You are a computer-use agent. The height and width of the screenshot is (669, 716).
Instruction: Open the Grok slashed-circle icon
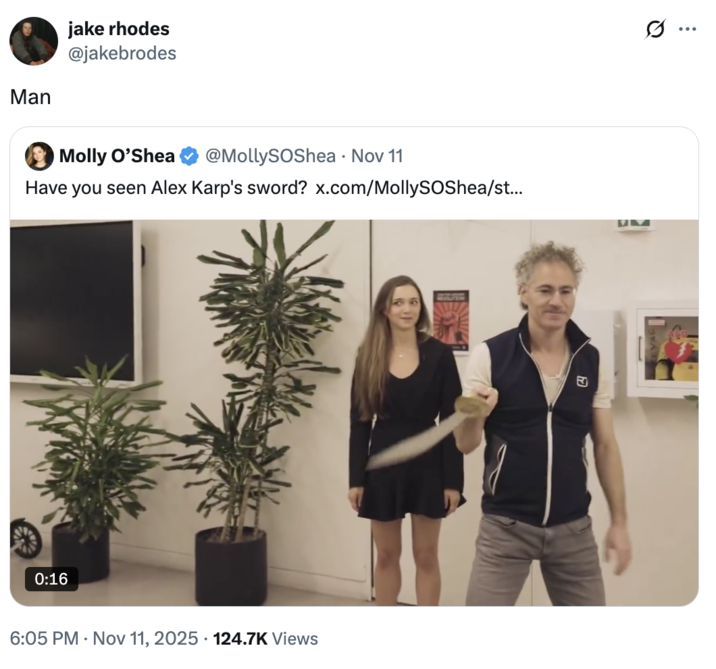[x=655, y=29]
